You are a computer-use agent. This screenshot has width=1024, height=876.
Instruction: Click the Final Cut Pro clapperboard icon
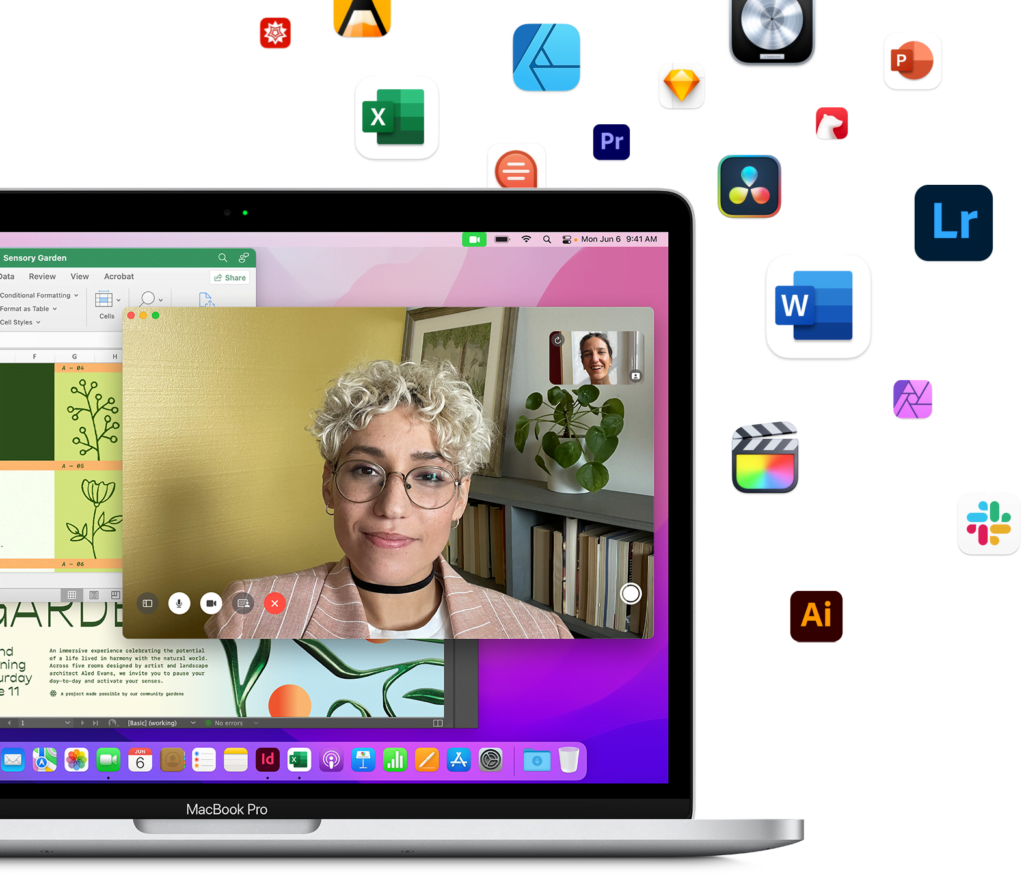pyautogui.click(x=765, y=458)
